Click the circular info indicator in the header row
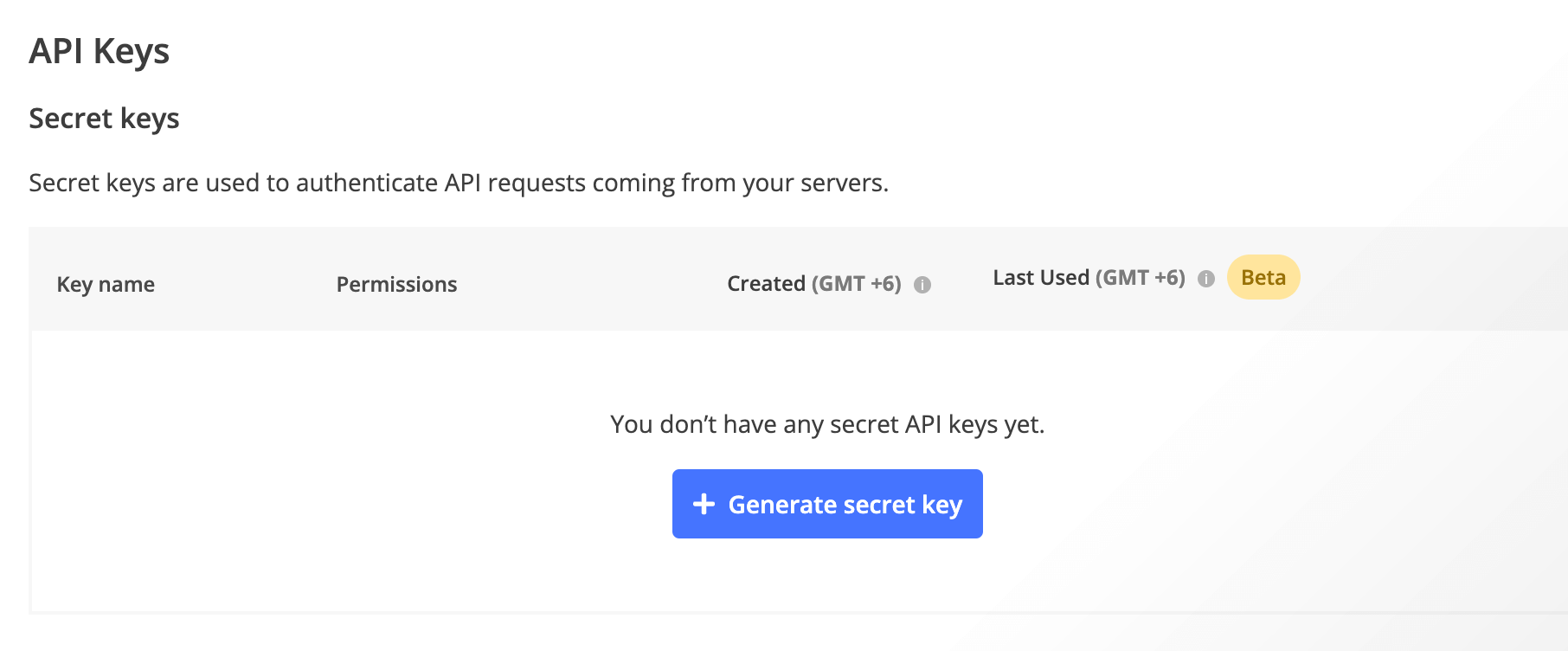This screenshot has width=1568, height=651. pos(922,284)
